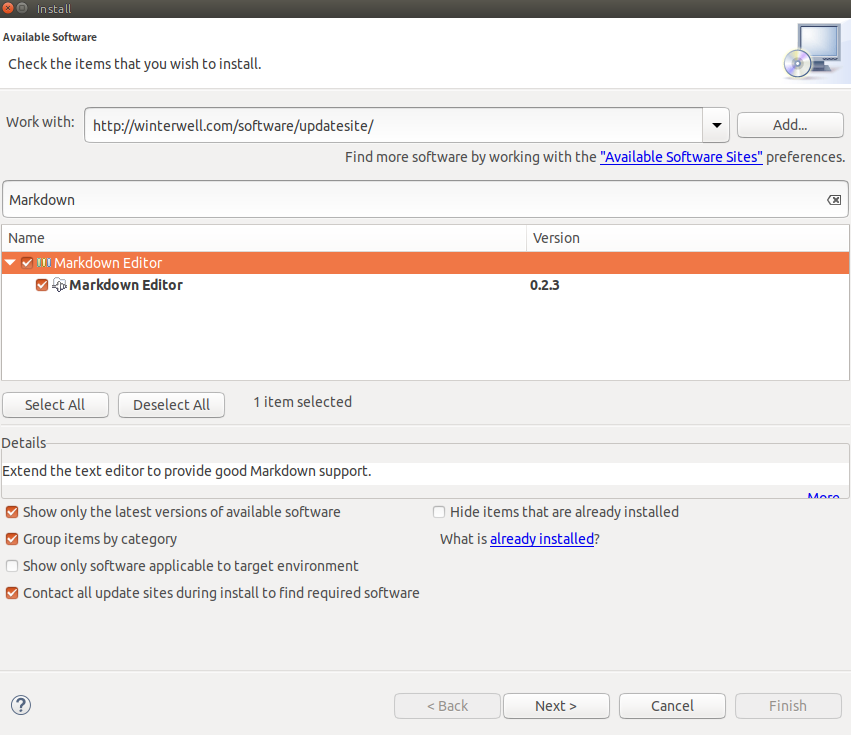Disable Show only the latest versions option

(x=11, y=511)
